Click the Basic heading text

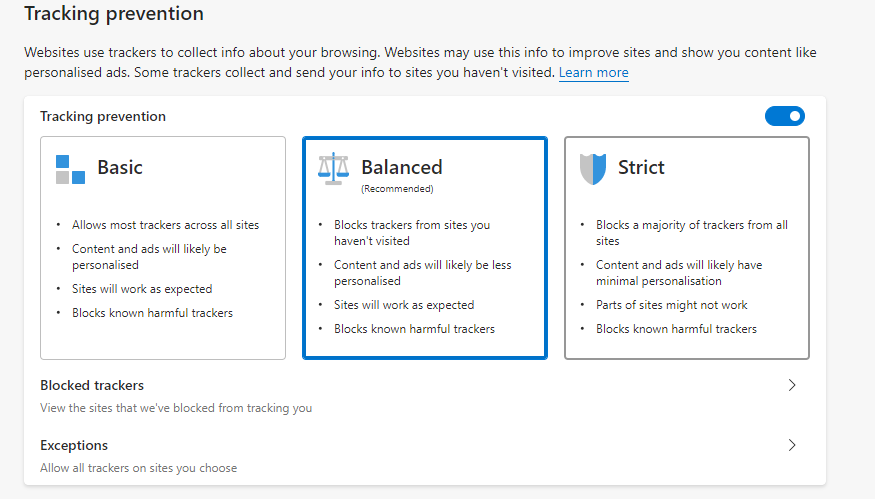(x=120, y=167)
